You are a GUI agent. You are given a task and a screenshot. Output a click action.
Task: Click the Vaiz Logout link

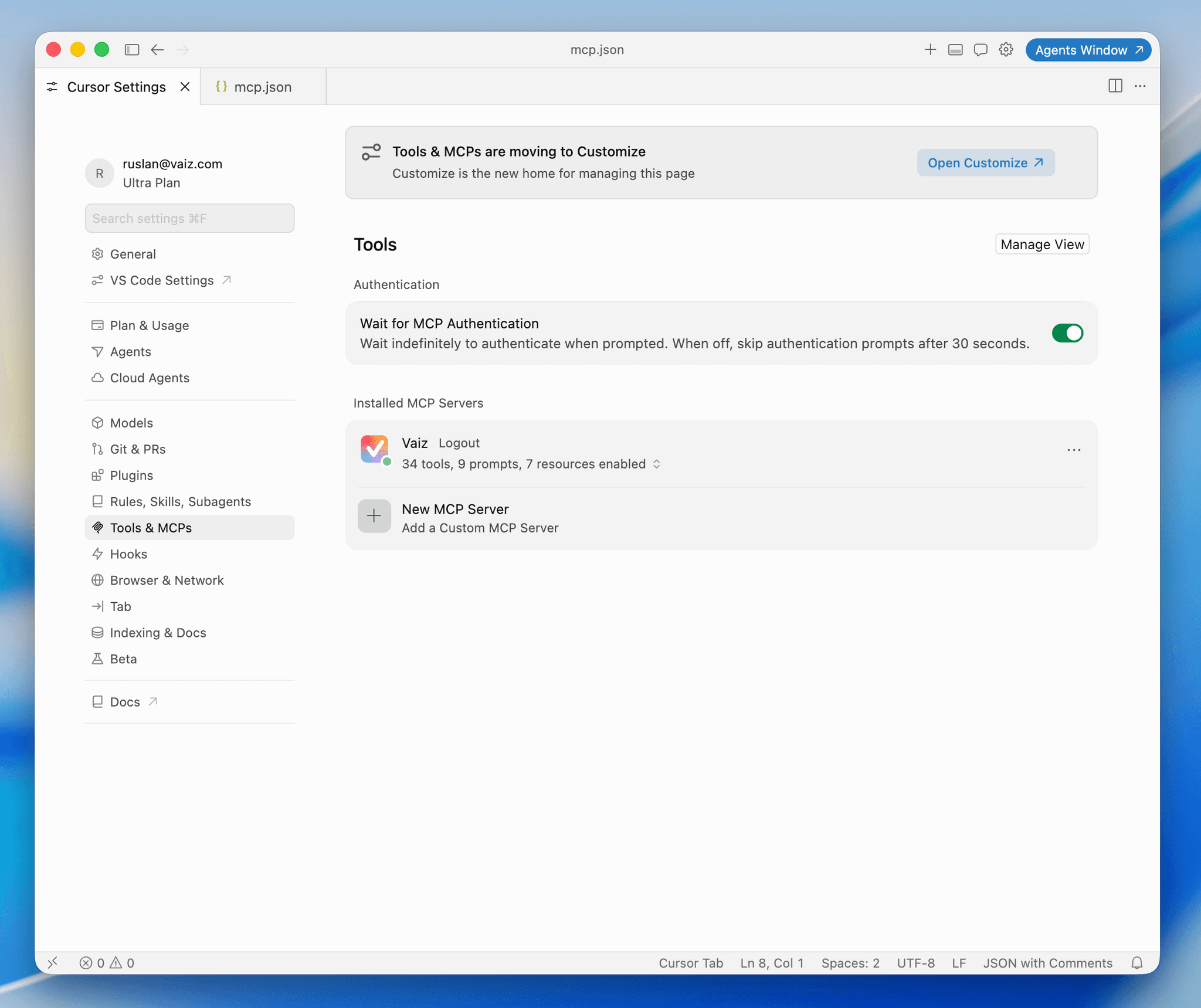[x=459, y=443]
